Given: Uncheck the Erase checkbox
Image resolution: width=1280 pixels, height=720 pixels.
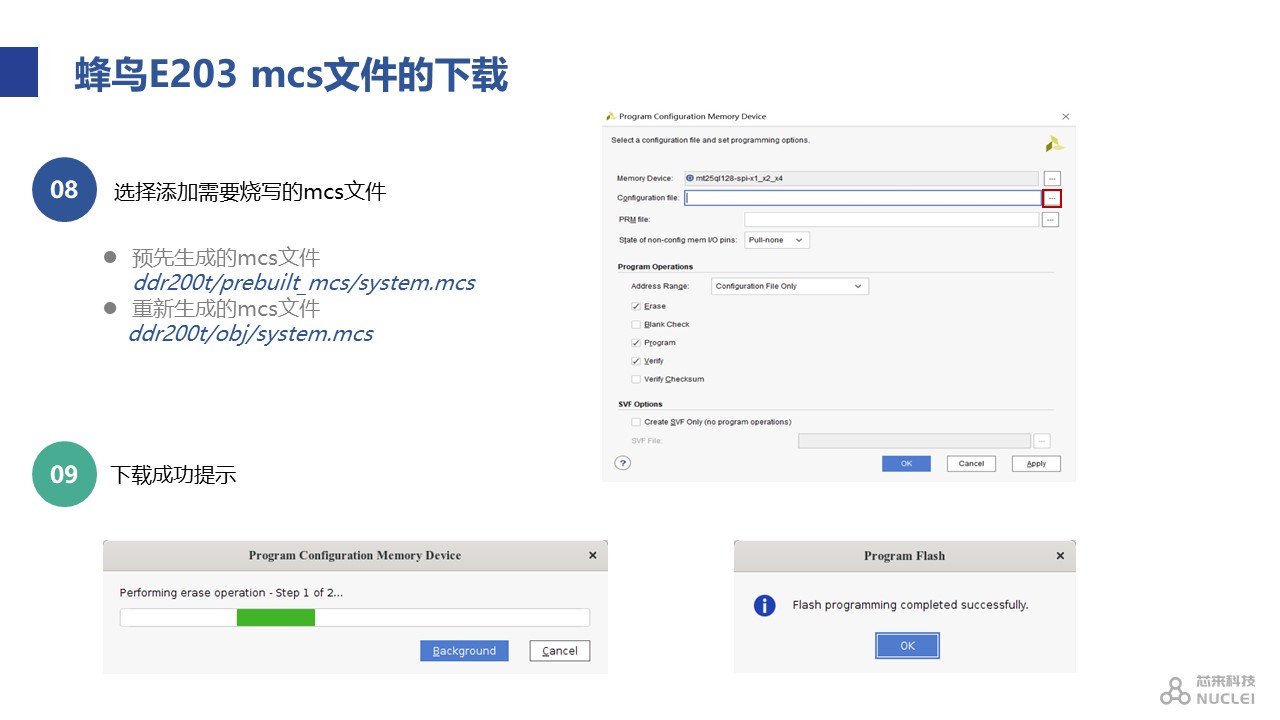Looking at the screenshot, I should tap(636, 306).
